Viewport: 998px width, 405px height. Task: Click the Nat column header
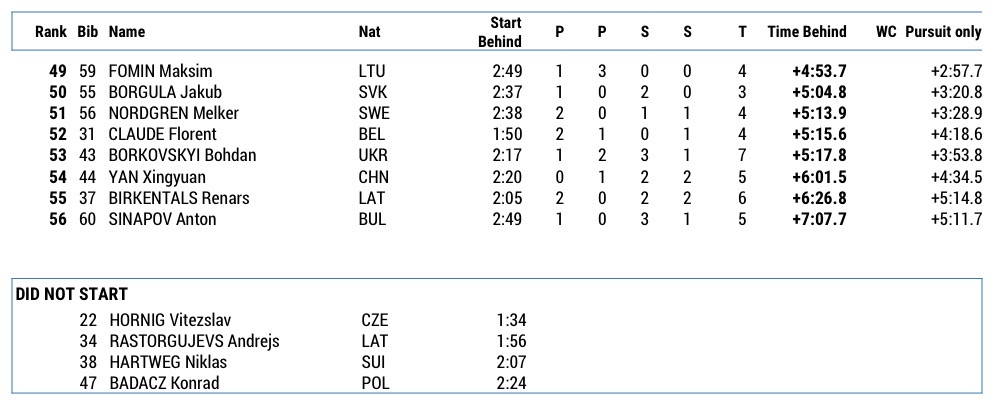(x=369, y=32)
